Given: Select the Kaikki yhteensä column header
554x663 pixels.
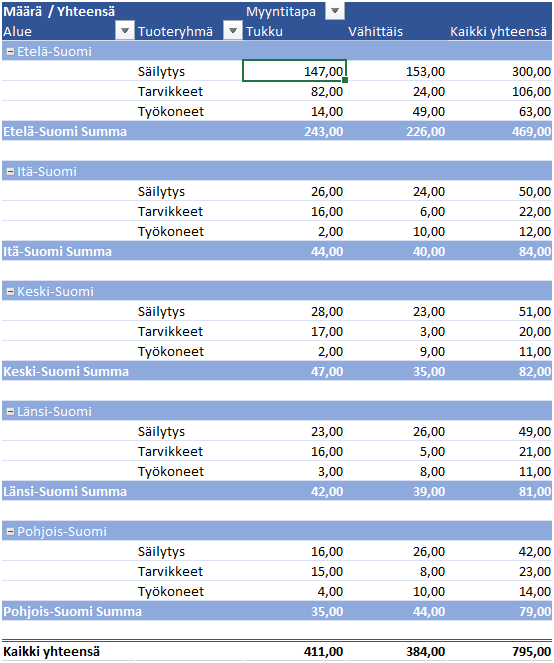Looking at the screenshot, I should (x=498, y=31).
